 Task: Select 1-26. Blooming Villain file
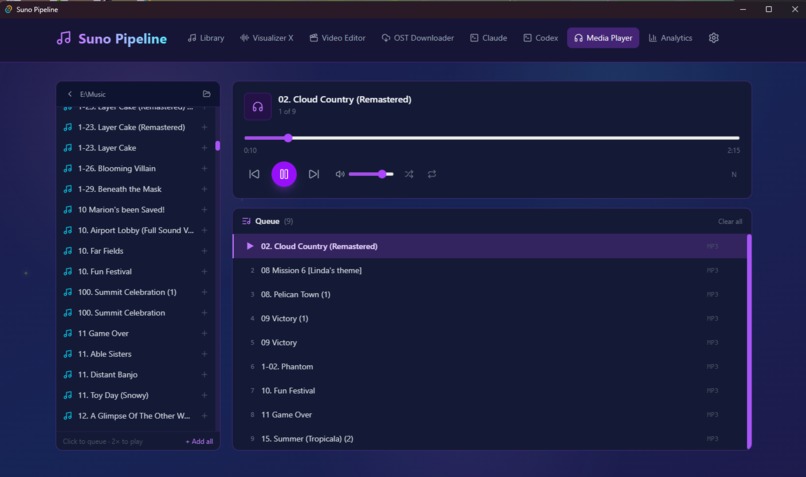(x=136, y=168)
